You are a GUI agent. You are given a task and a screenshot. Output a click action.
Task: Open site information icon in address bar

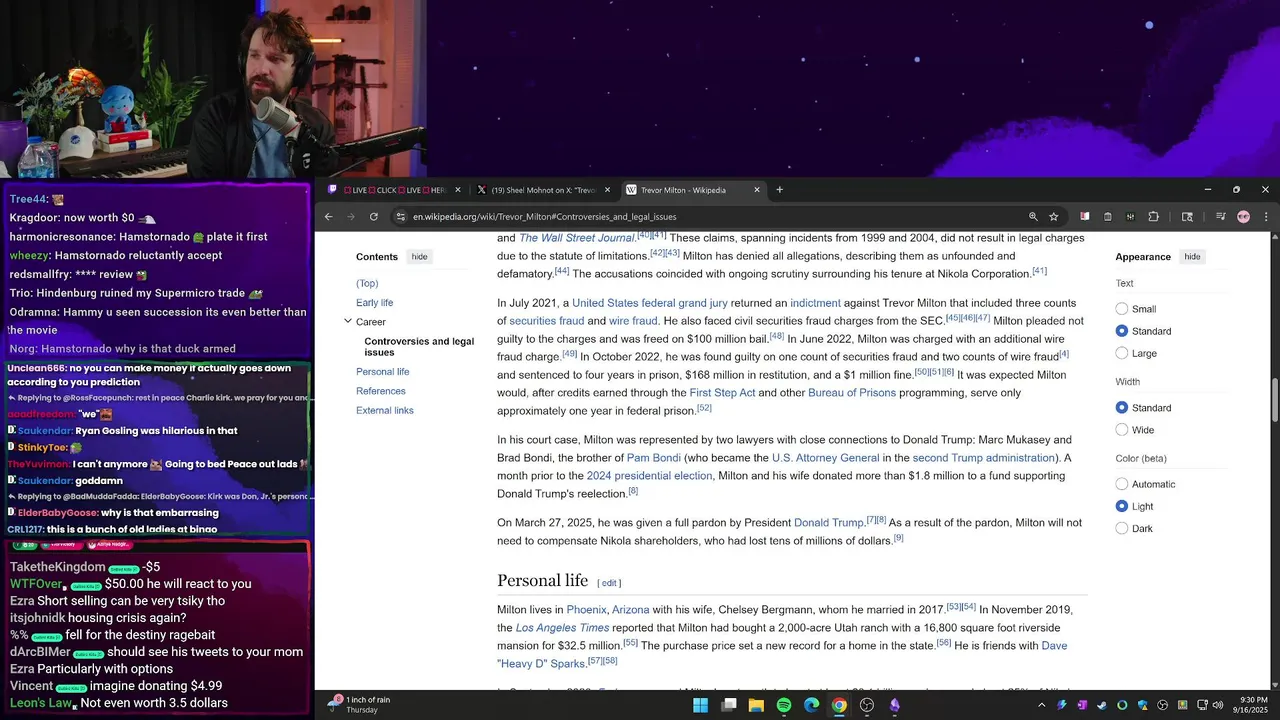coord(400,216)
